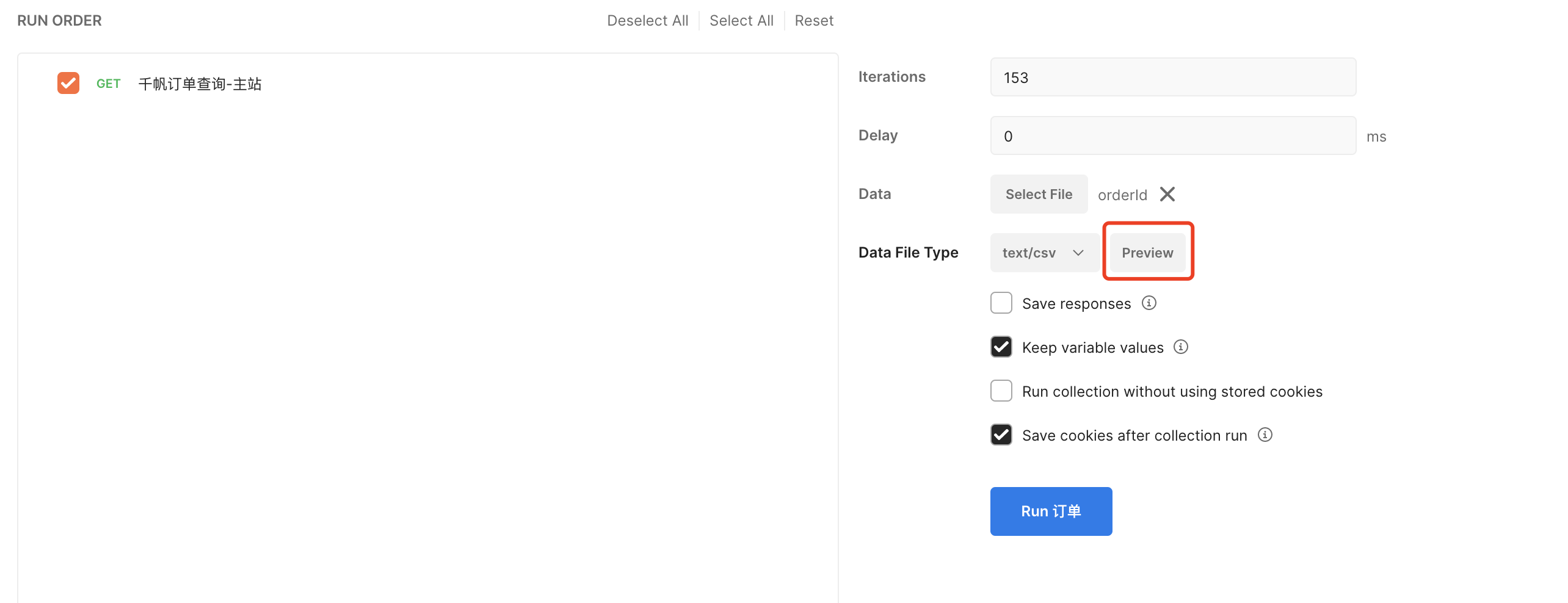Uncheck the 千帆订单查询-主站 request checkbox
Viewport: 1568px width, 603px height.
(68, 83)
